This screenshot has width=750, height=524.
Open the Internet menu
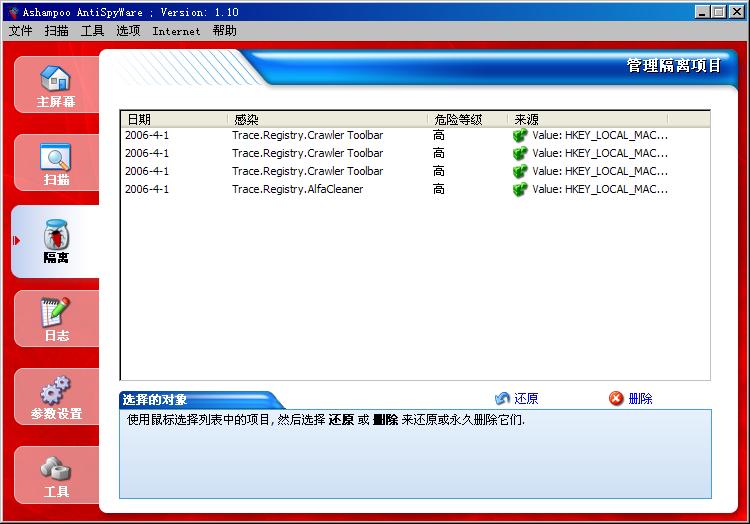(176, 31)
